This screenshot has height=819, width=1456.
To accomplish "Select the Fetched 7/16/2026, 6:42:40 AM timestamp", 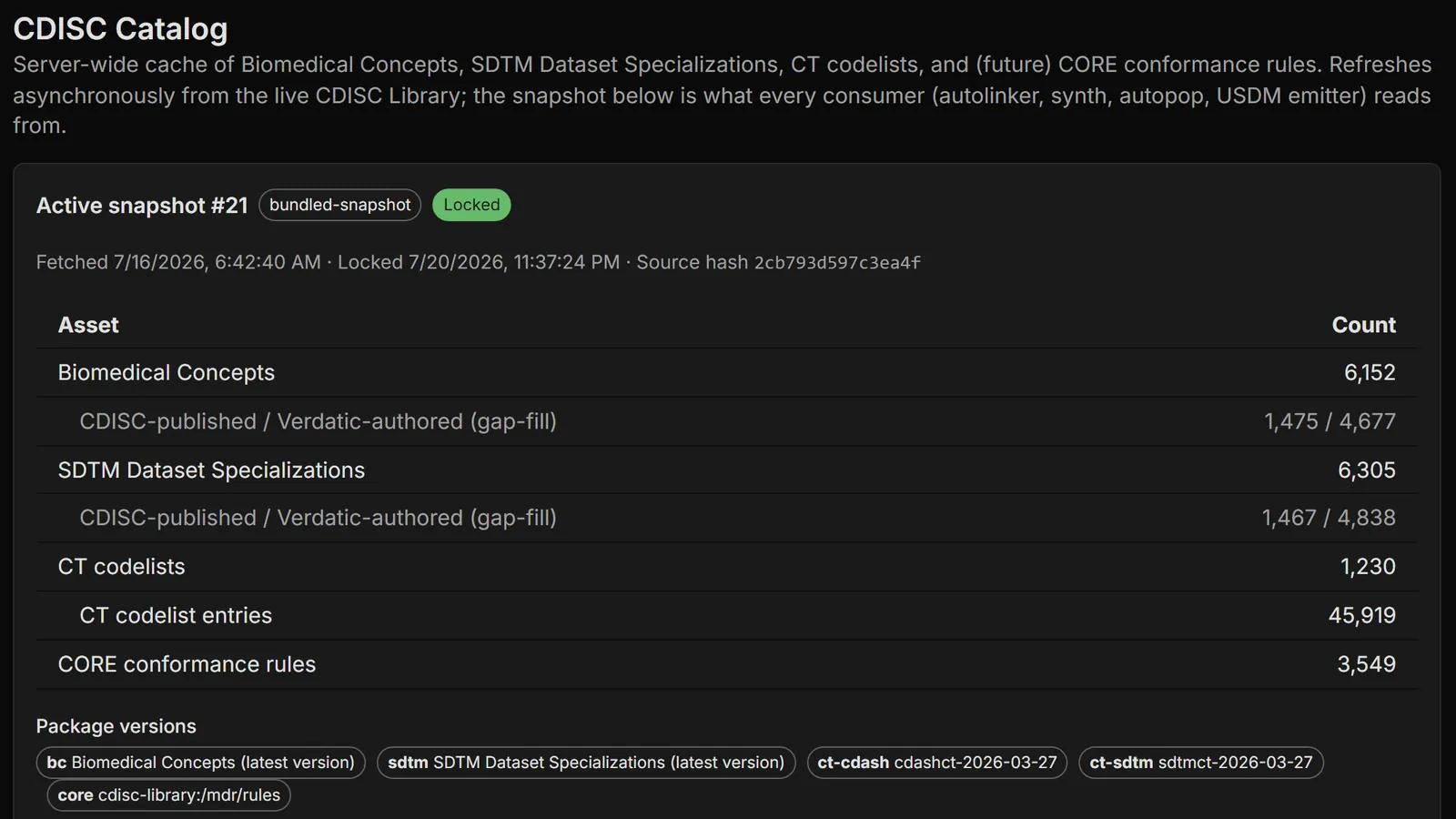I will 178,262.
